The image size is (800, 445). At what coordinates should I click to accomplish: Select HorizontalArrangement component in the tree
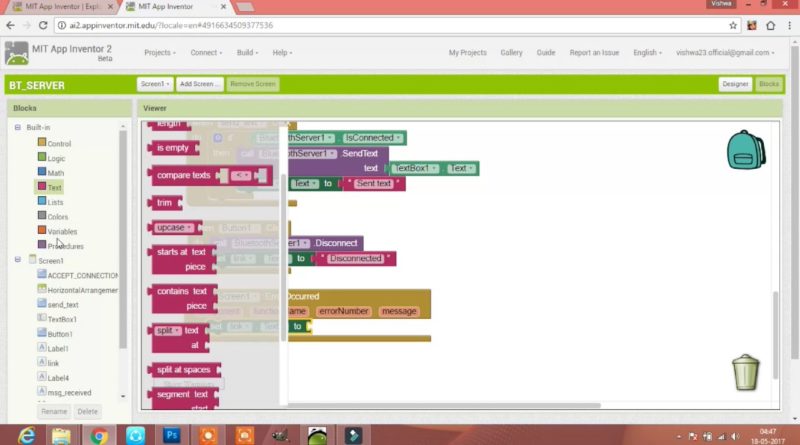[x=83, y=290]
